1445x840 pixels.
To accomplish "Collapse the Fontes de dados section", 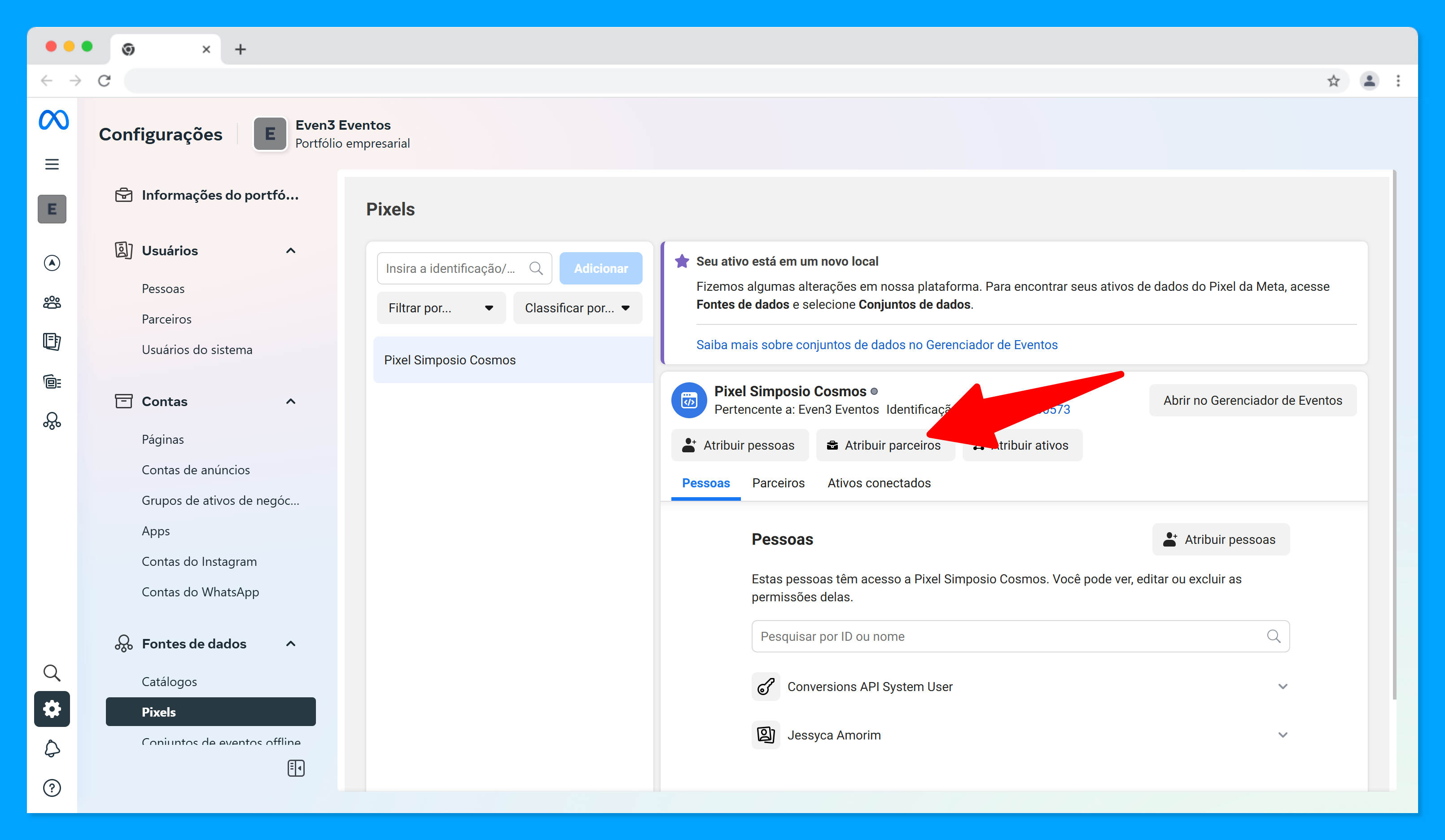I will click(291, 644).
